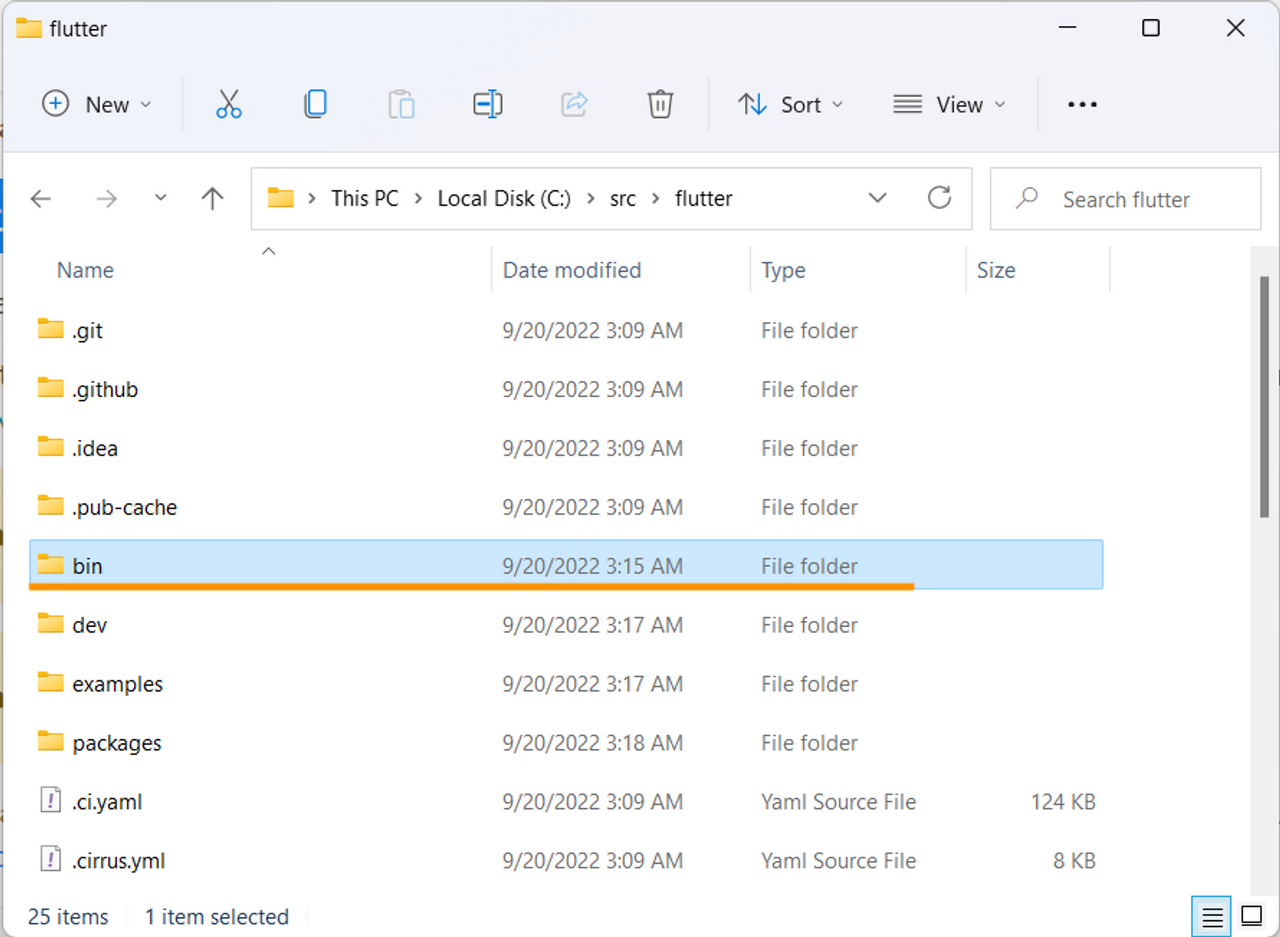Screen dimensions: 1280x937
Task: Click the Copy icon in toolbar
Action: point(315,104)
